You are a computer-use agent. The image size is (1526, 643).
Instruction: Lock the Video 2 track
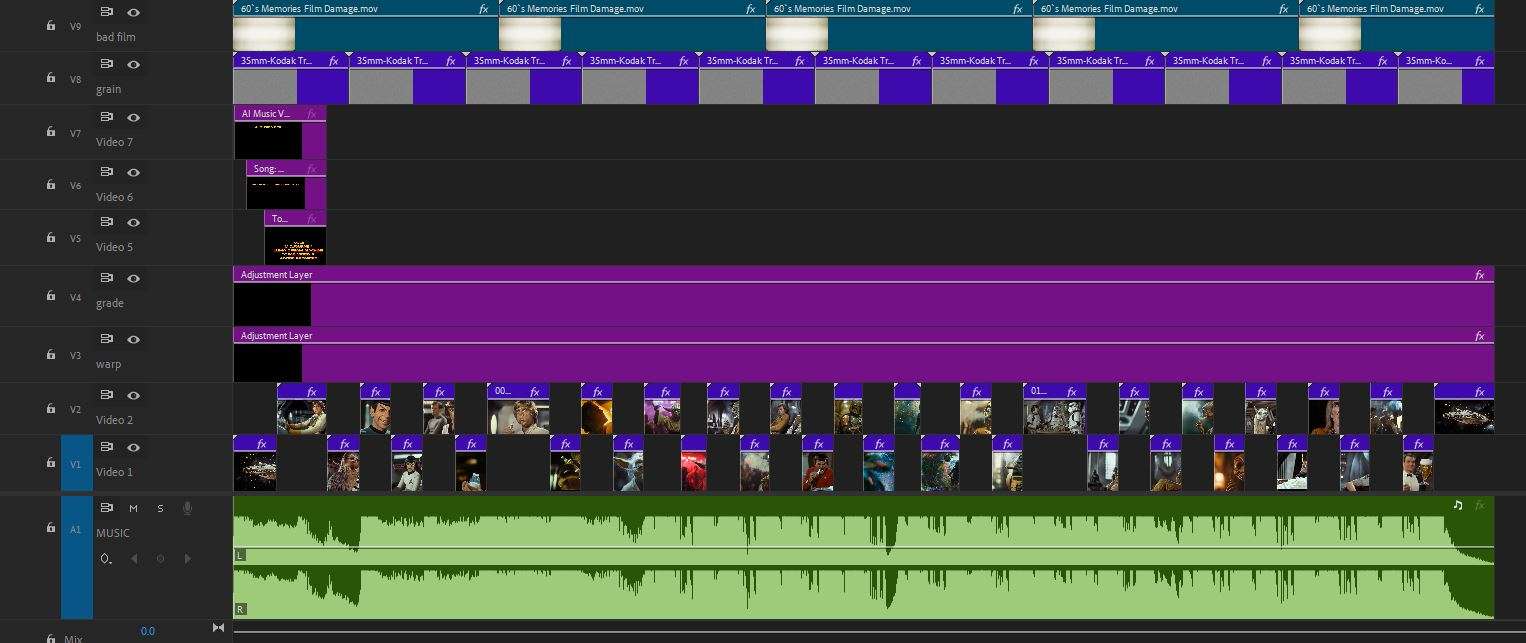[x=51, y=409]
